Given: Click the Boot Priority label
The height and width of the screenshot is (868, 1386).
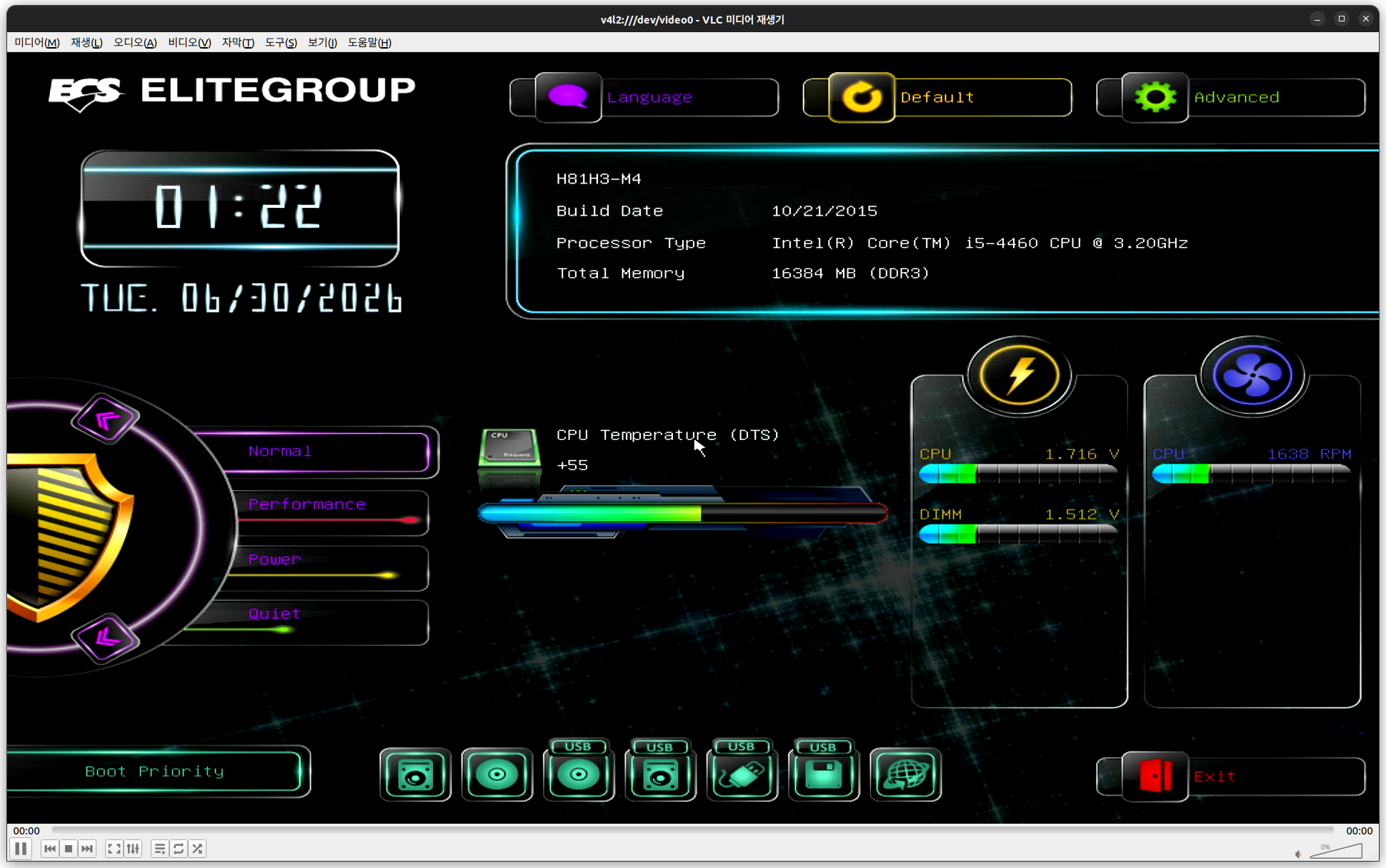Looking at the screenshot, I should pyautogui.click(x=154, y=772).
